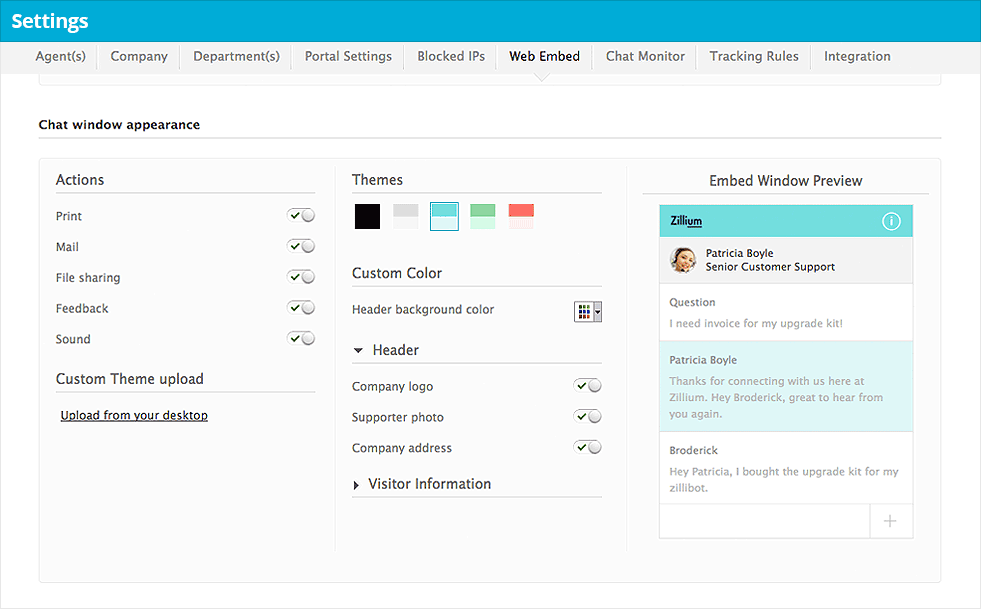This screenshot has width=981, height=609.
Task: Click the Upload from your desktop link
Action: (x=134, y=414)
